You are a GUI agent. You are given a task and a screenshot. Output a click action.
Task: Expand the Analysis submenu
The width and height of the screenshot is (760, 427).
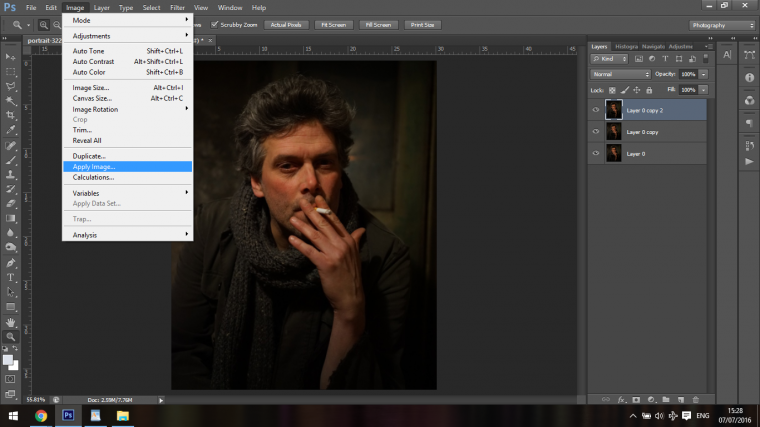point(127,235)
